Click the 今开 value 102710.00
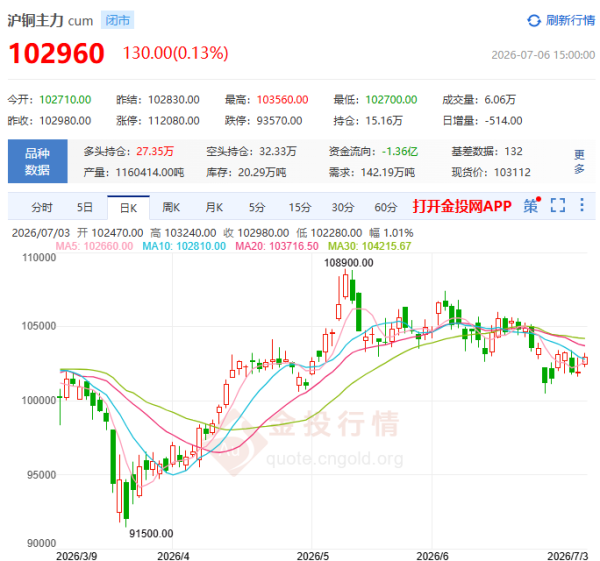Image resolution: width=600 pixels, height=561 pixels. pos(65,100)
